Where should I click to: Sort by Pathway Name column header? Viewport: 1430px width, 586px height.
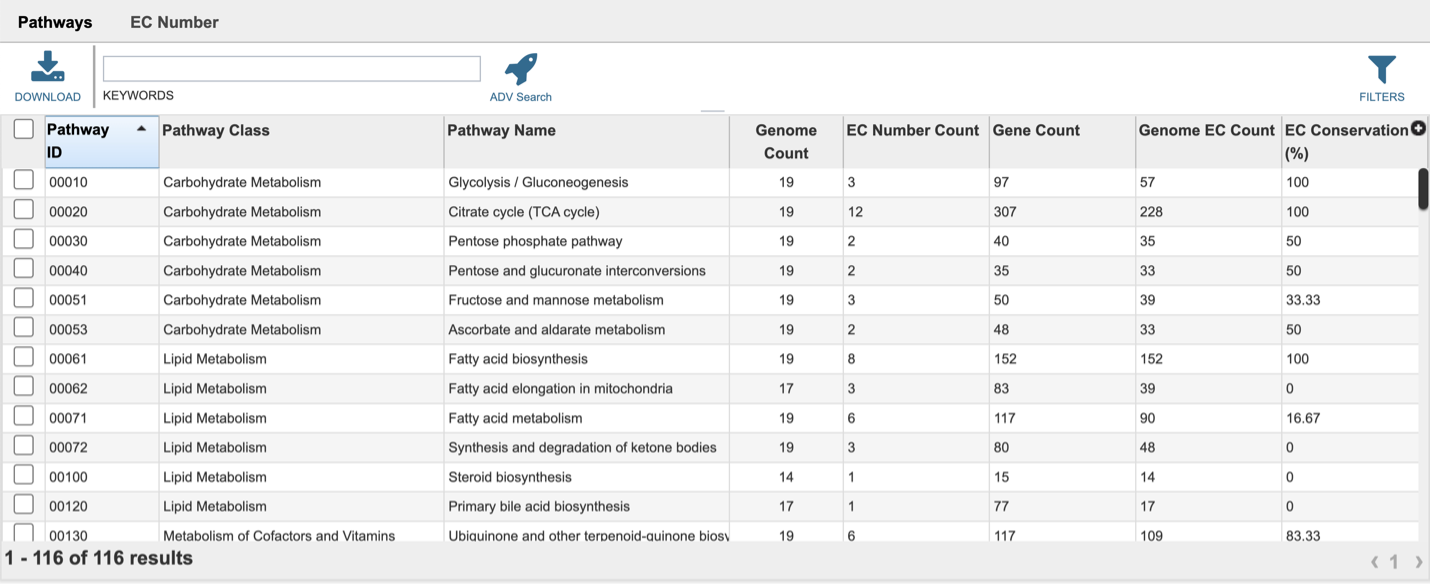(x=587, y=142)
